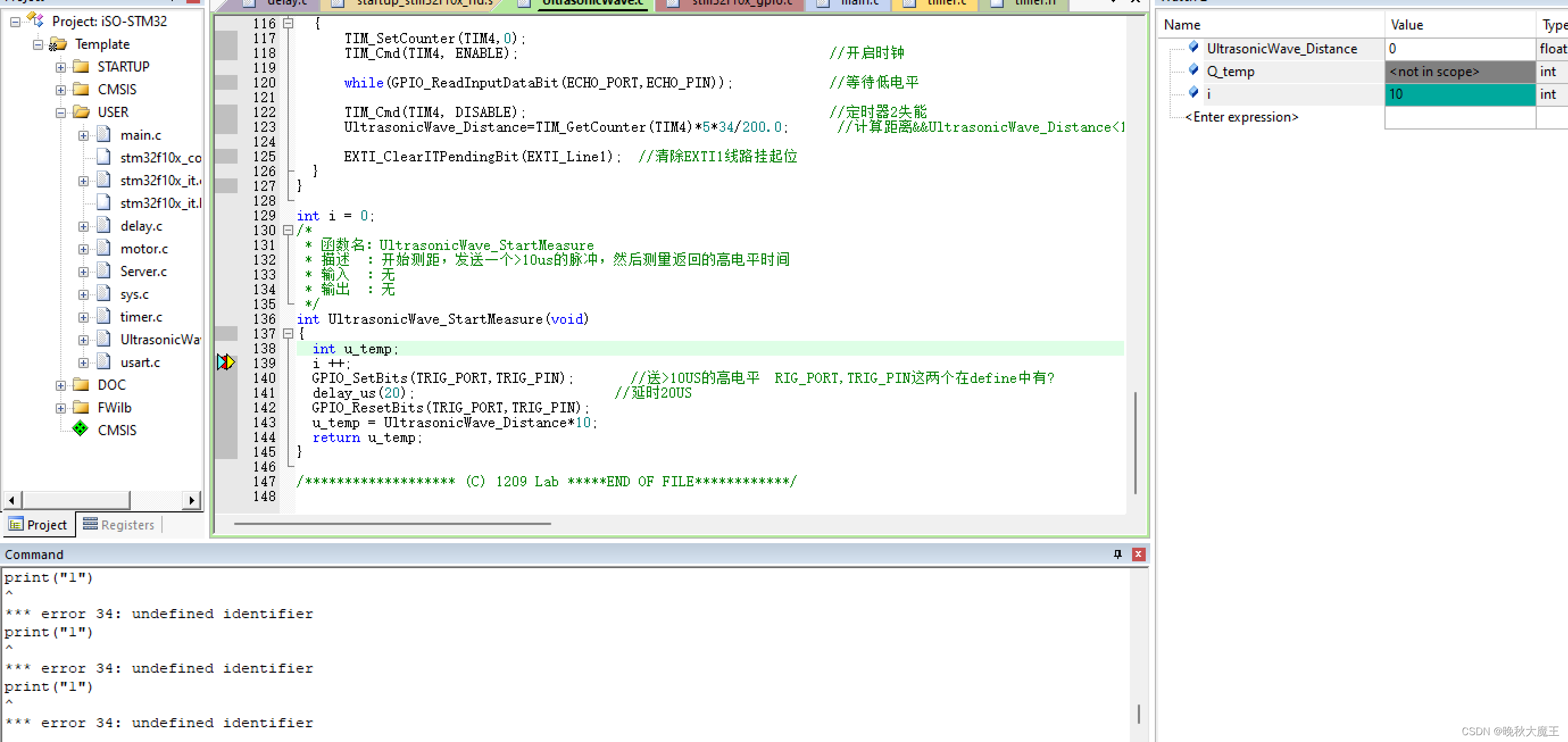Close the Command panel
1568x742 pixels.
(x=1138, y=554)
